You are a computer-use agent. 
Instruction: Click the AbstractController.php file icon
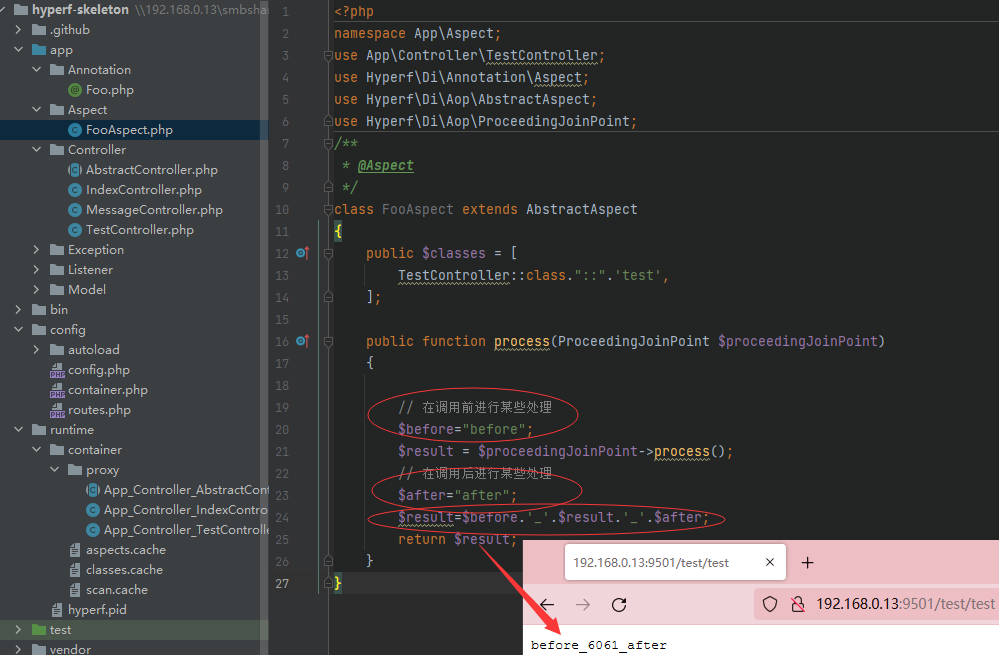coord(75,170)
